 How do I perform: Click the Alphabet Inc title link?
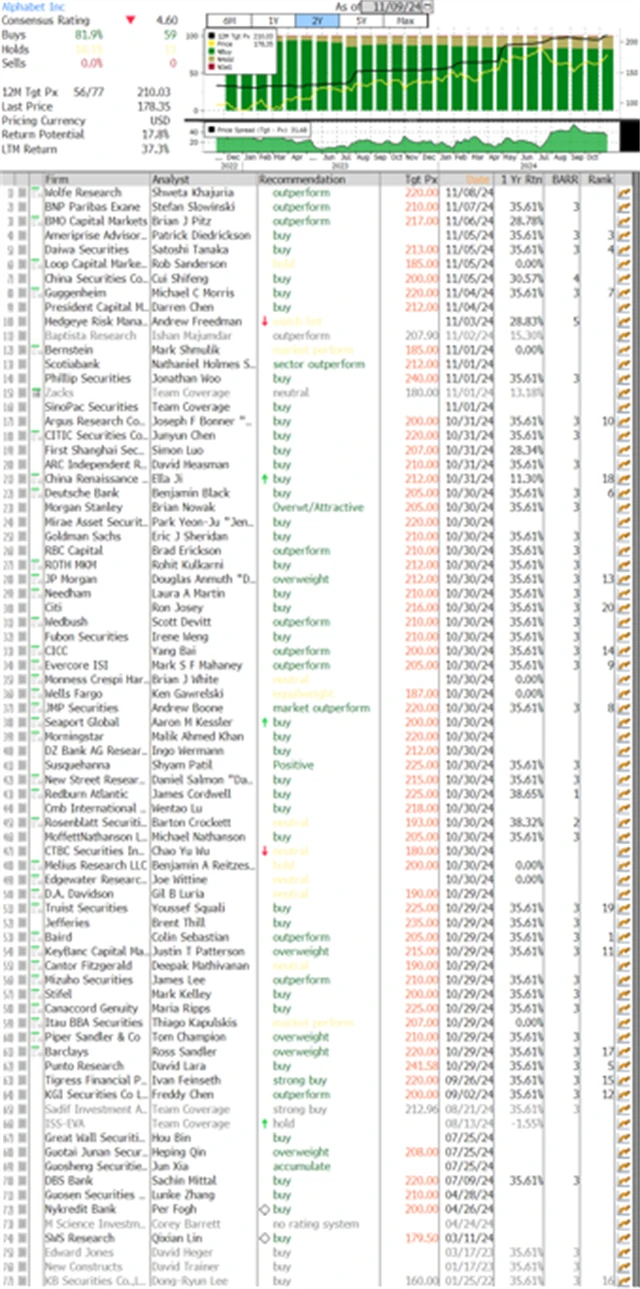(x=29, y=6)
